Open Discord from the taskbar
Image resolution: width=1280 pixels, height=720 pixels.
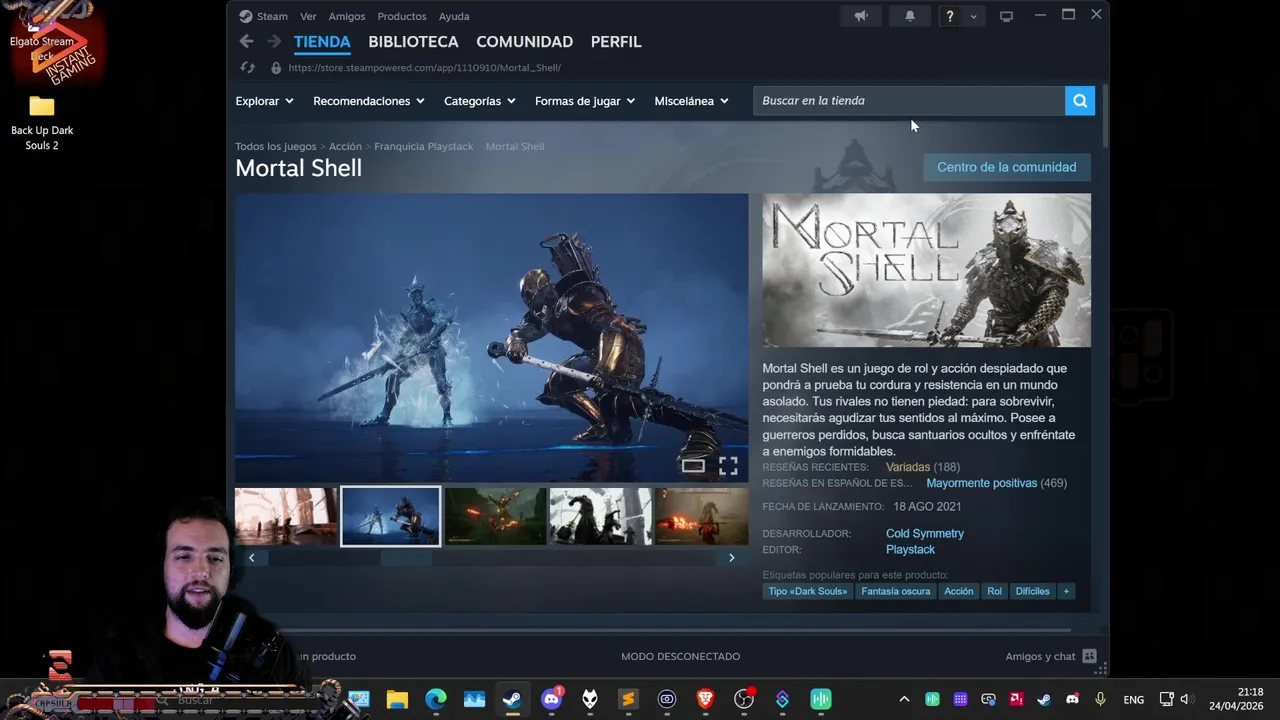(x=551, y=699)
